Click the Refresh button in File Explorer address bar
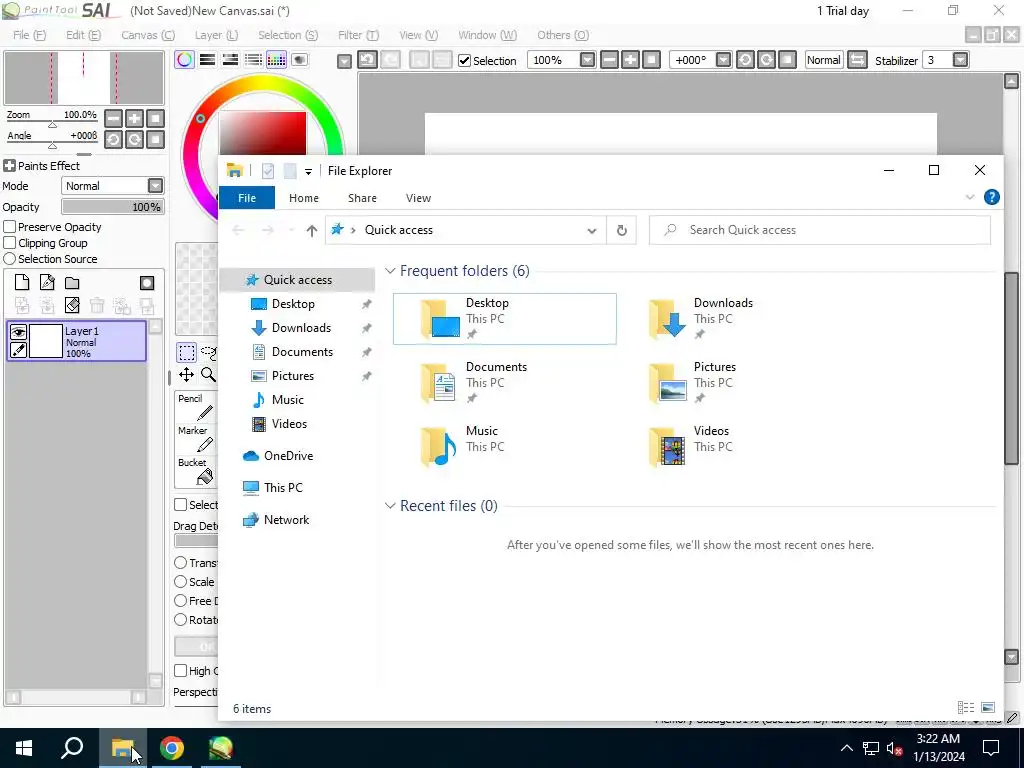 click(x=622, y=231)
